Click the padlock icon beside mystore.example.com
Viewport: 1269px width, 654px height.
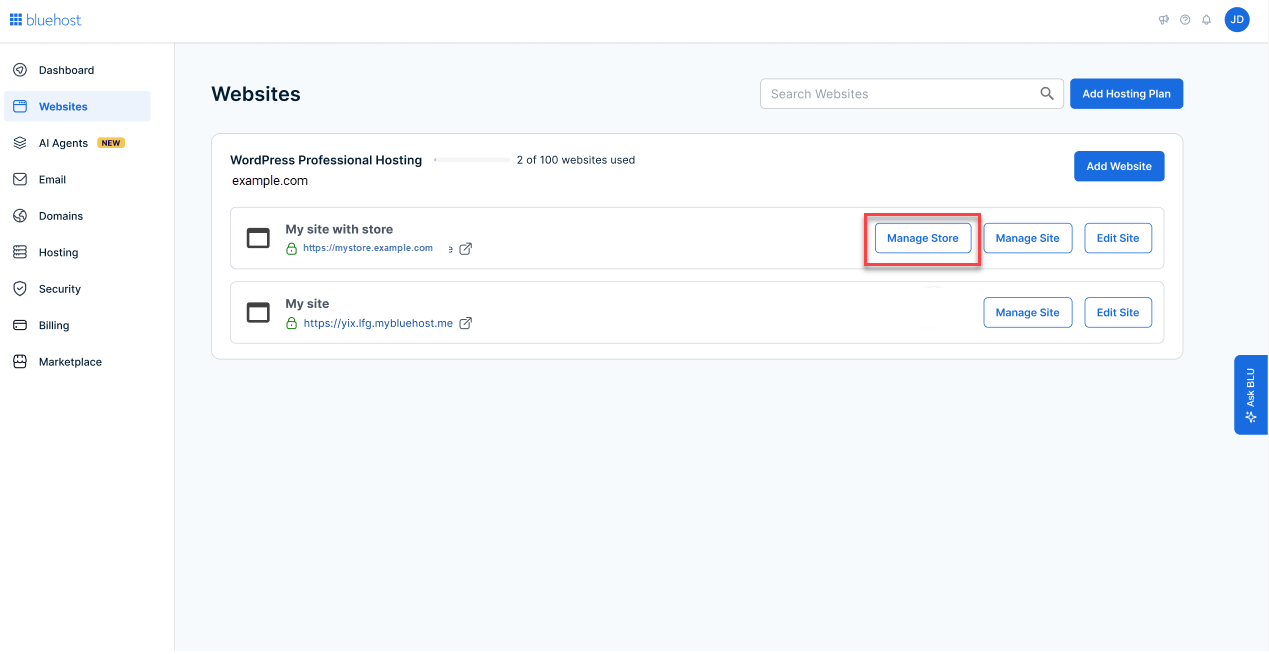pyautogui.click(x=292, y=249)
